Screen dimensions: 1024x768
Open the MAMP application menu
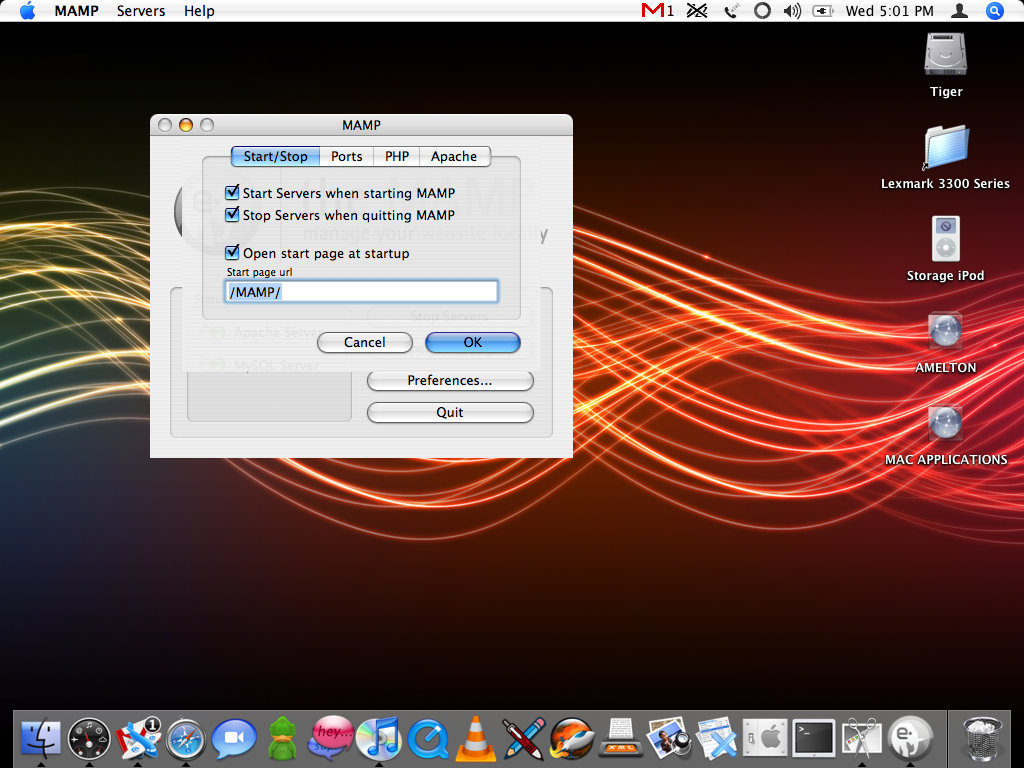[76, 10]
